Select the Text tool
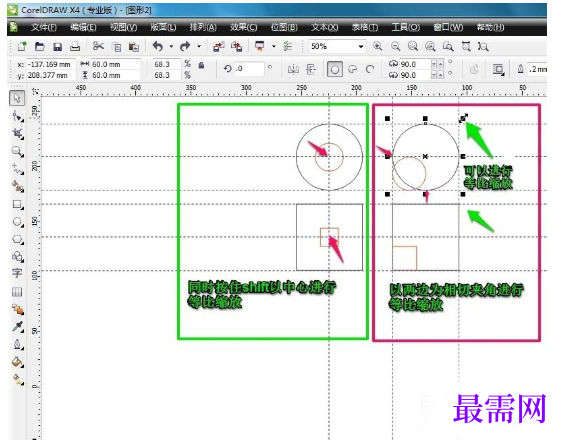565x440 pixels. click(17, 274)
